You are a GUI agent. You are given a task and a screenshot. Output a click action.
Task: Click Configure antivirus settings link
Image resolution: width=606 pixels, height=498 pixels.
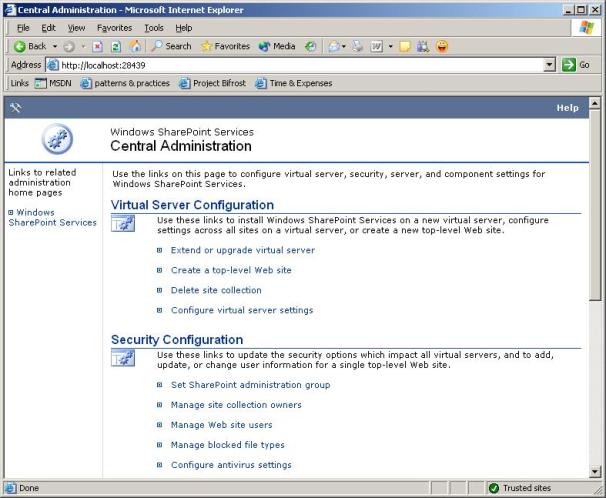[231, 465]
